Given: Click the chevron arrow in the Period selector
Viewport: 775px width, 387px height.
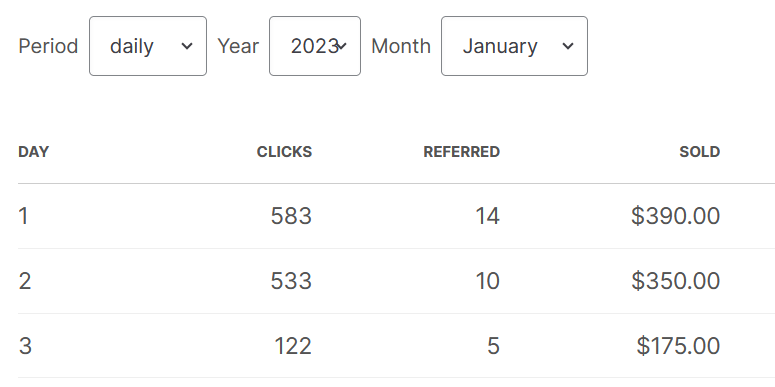Looking at the screenshot, I should point(187,46).
